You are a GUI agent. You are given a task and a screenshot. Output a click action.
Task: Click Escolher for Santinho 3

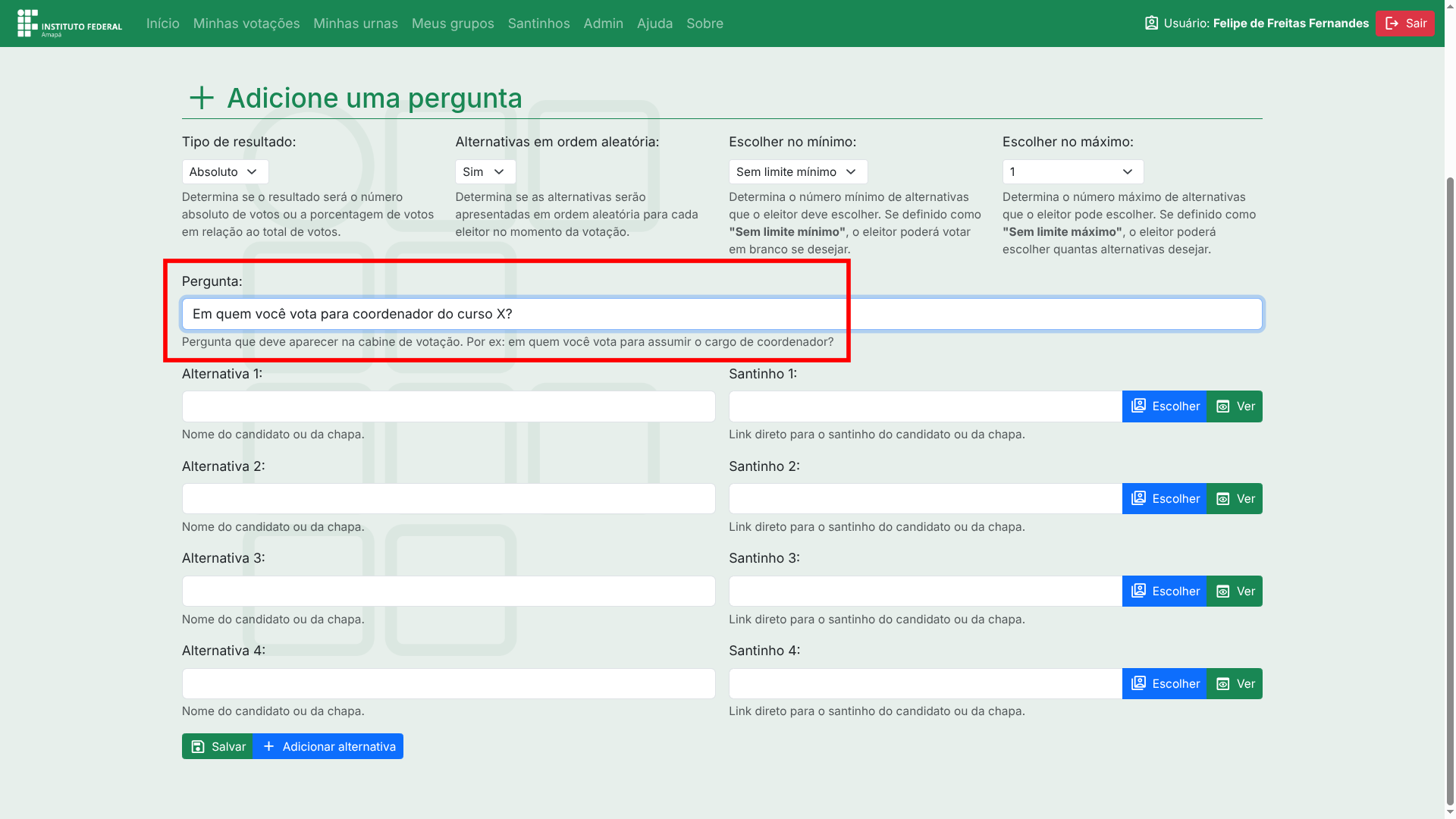click(1164, 591)
